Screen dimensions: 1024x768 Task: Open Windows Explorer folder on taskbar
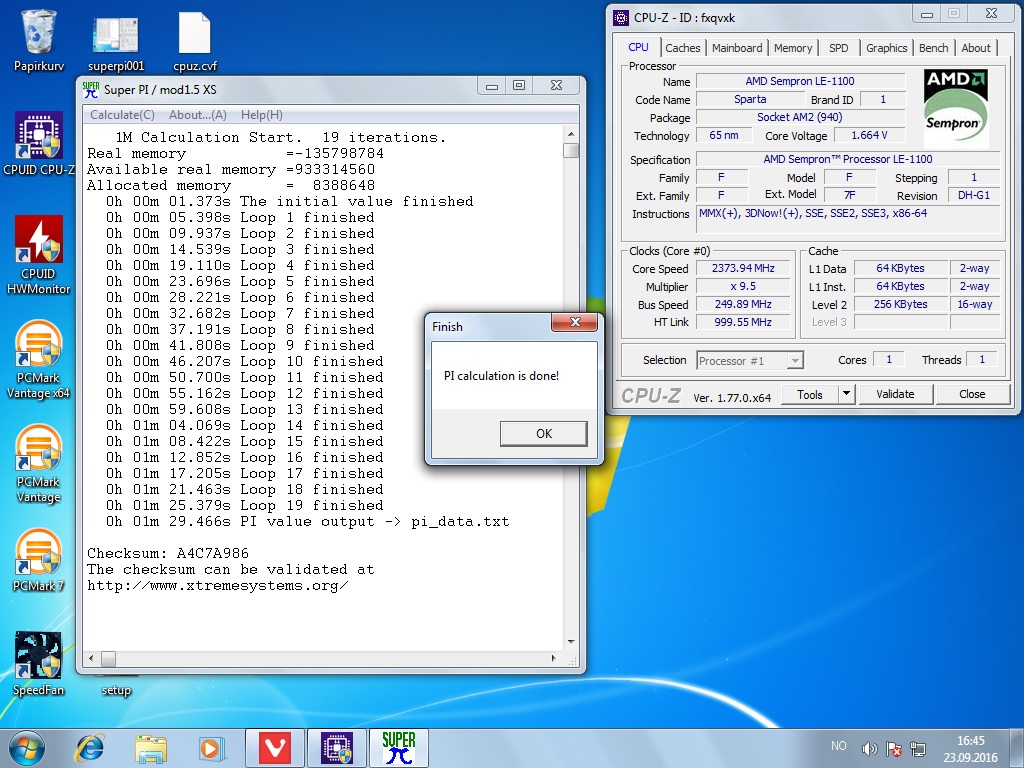[x=151, y=748]
